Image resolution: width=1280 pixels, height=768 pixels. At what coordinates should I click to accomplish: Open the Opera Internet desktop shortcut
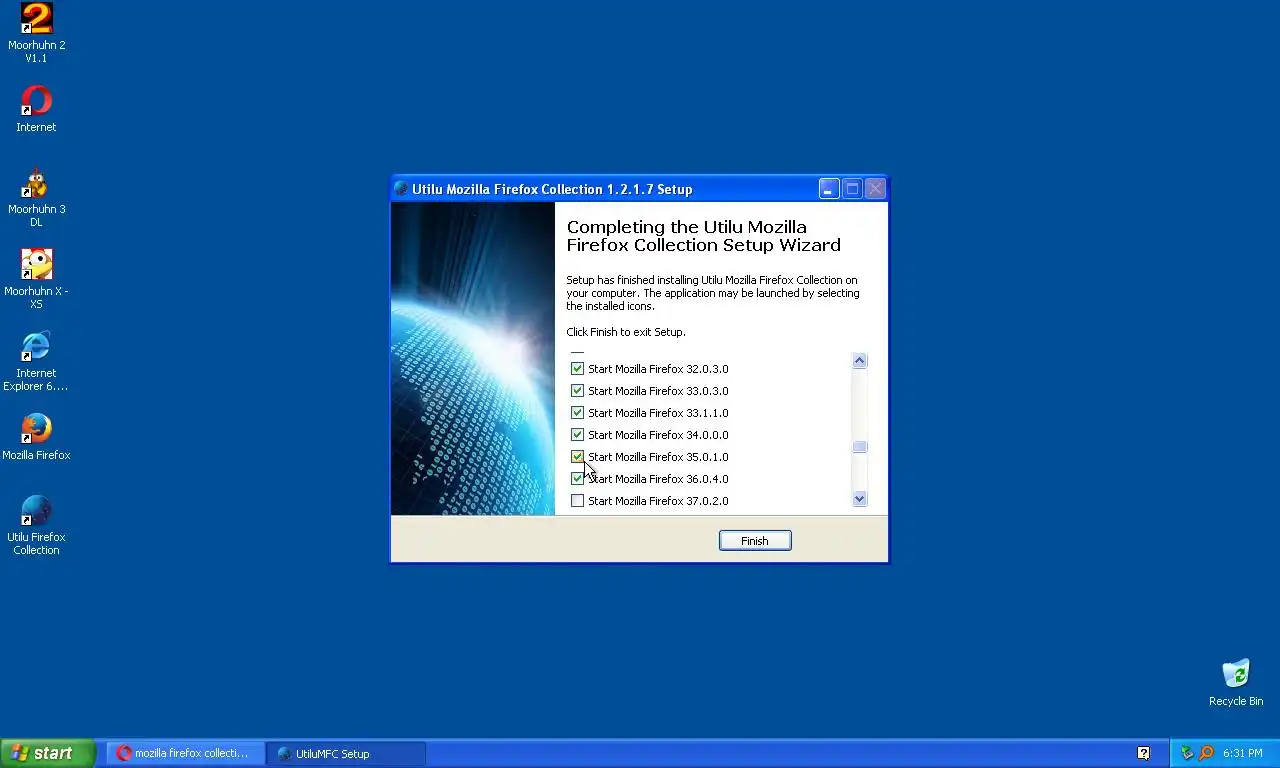click(x=36, y=108)
